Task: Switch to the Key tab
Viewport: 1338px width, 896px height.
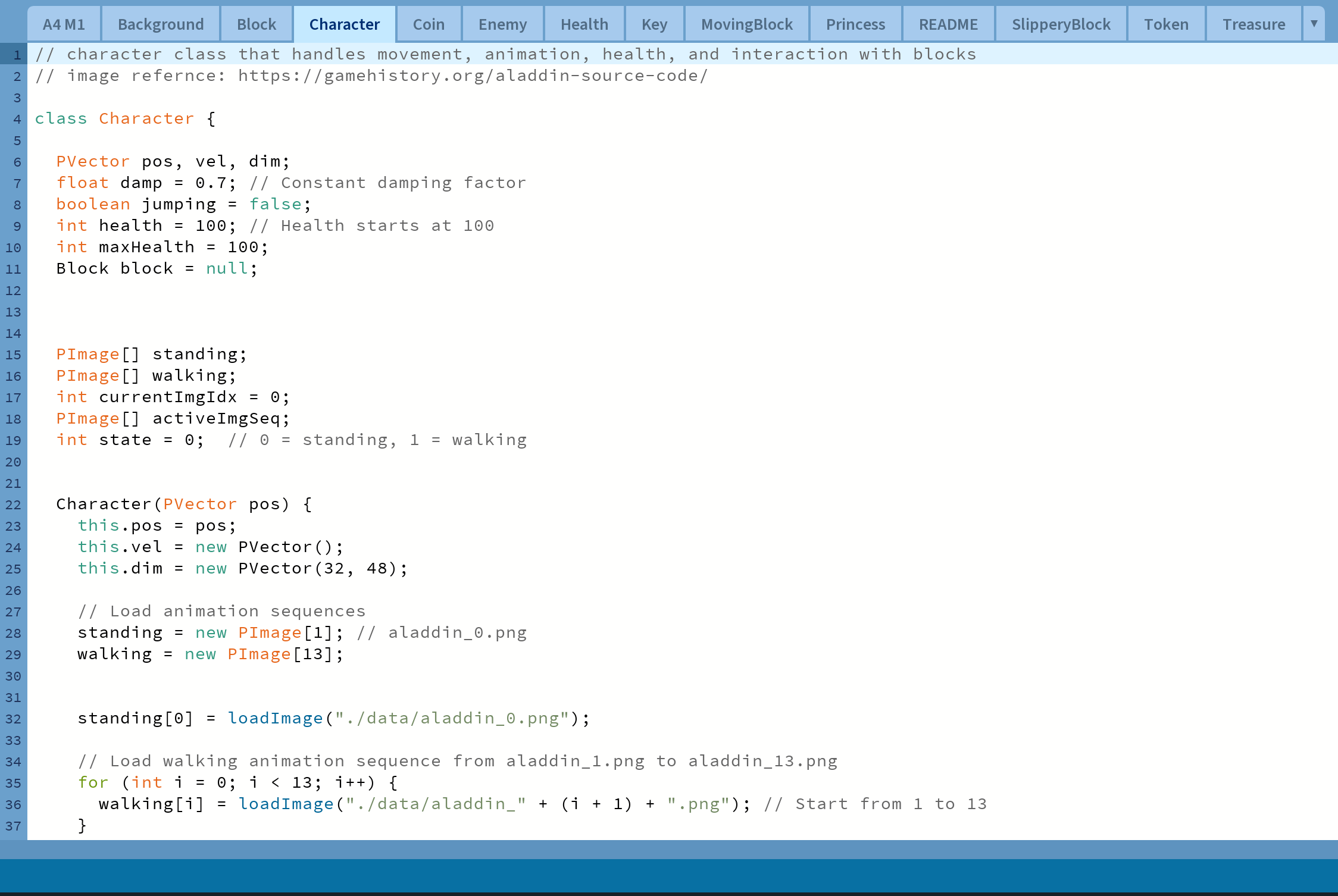Action: tap(654, 24)
